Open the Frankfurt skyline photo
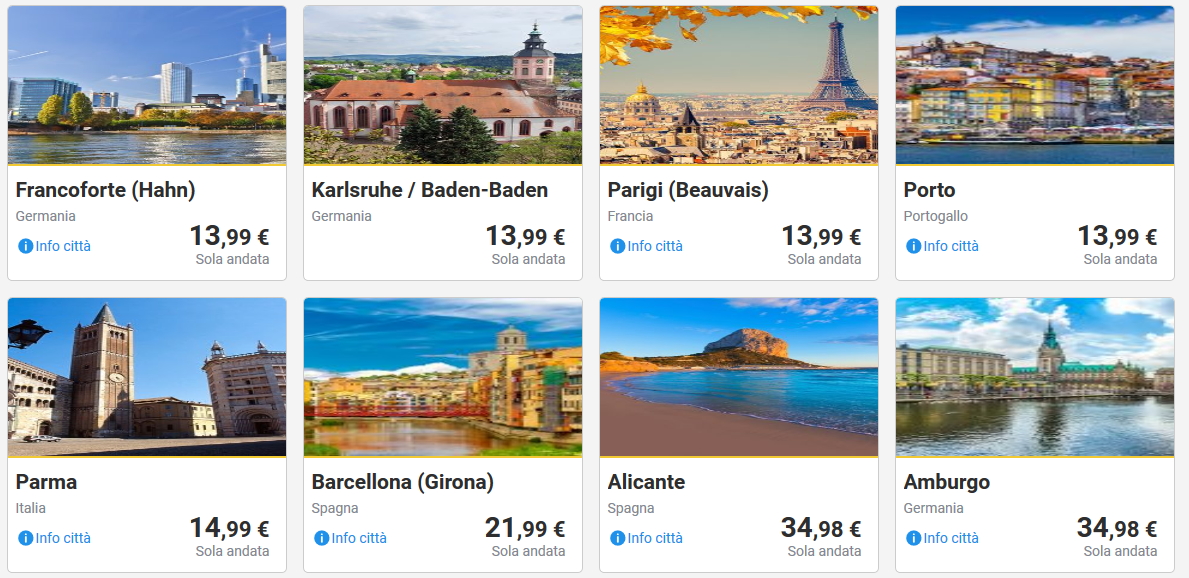Screen dimensions: 1189x578 (147, 85)
